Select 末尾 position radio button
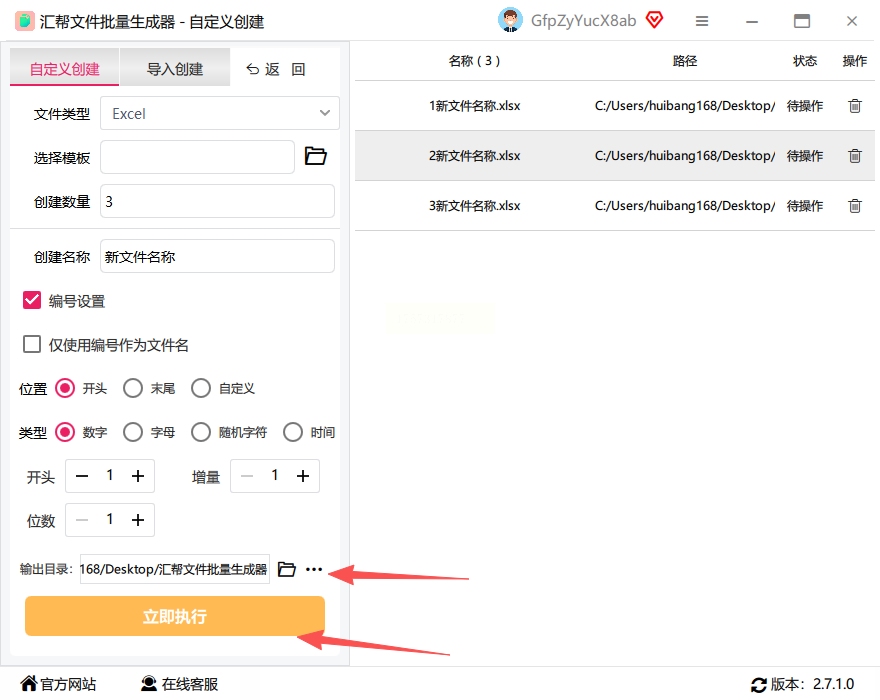The height and width of the screenshot is (700, 880). (x=133, y=388)
